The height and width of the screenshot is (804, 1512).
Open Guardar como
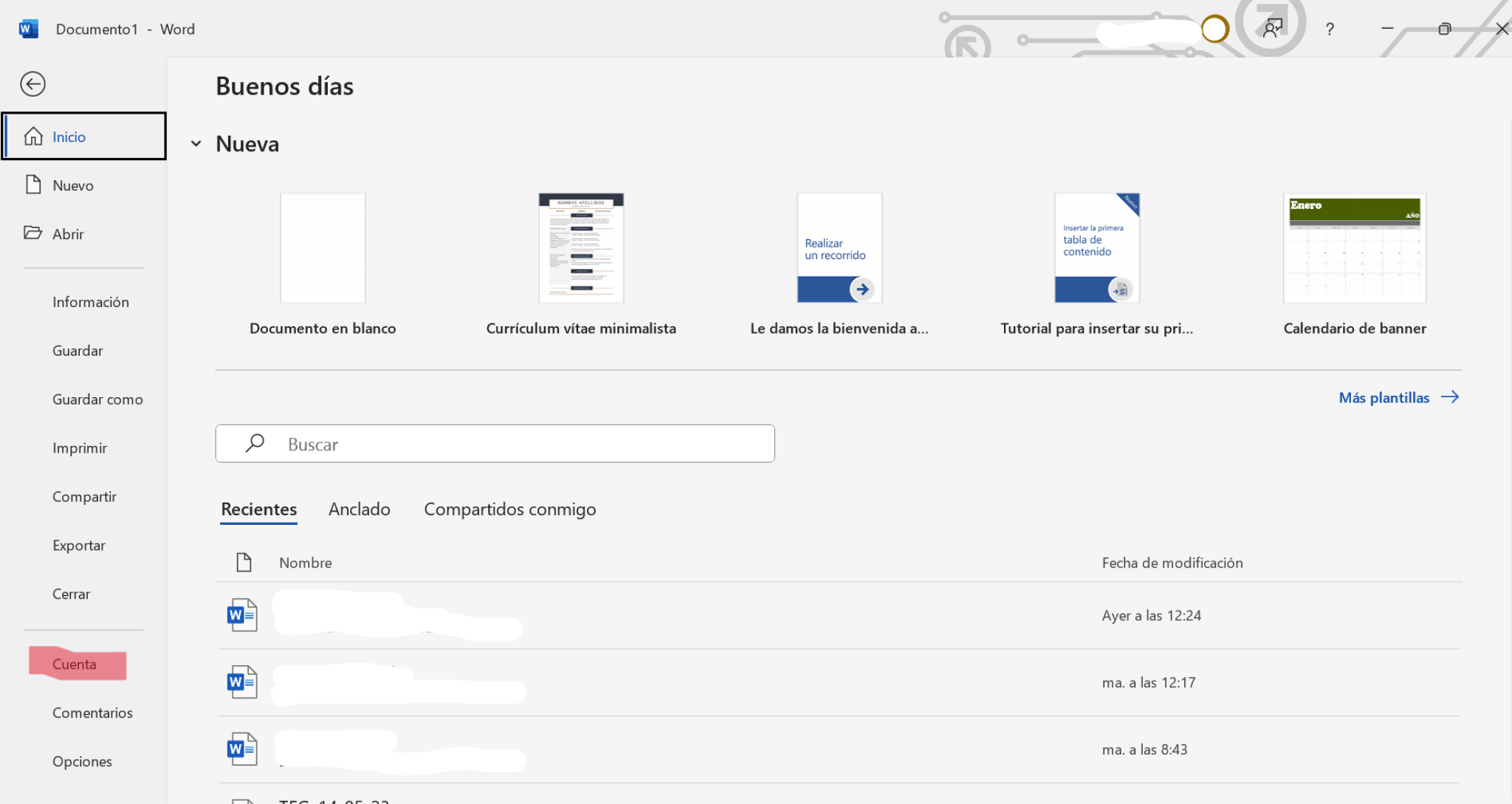(97, 399)
